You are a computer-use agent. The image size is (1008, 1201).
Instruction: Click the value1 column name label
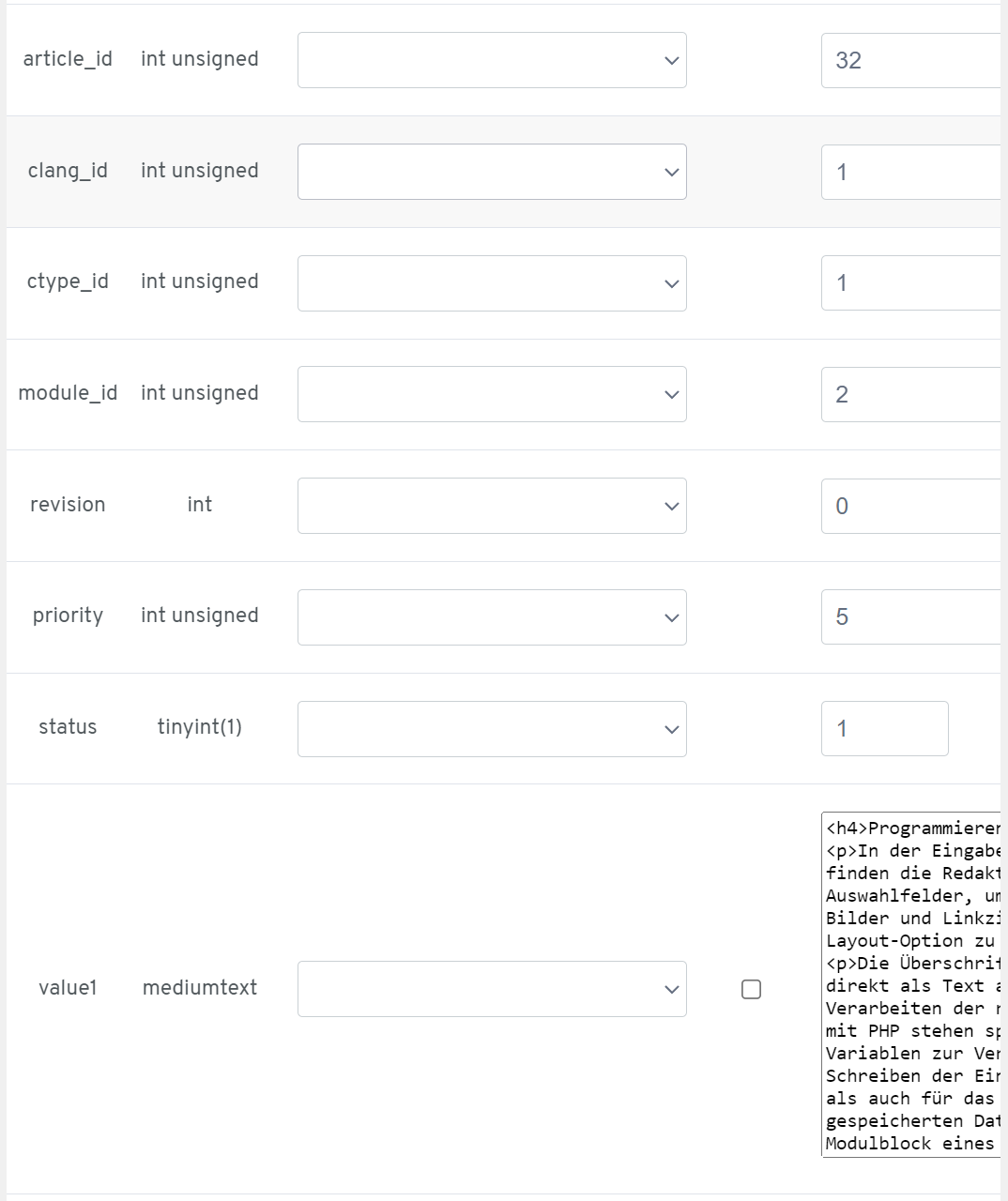tap(68, 988)
